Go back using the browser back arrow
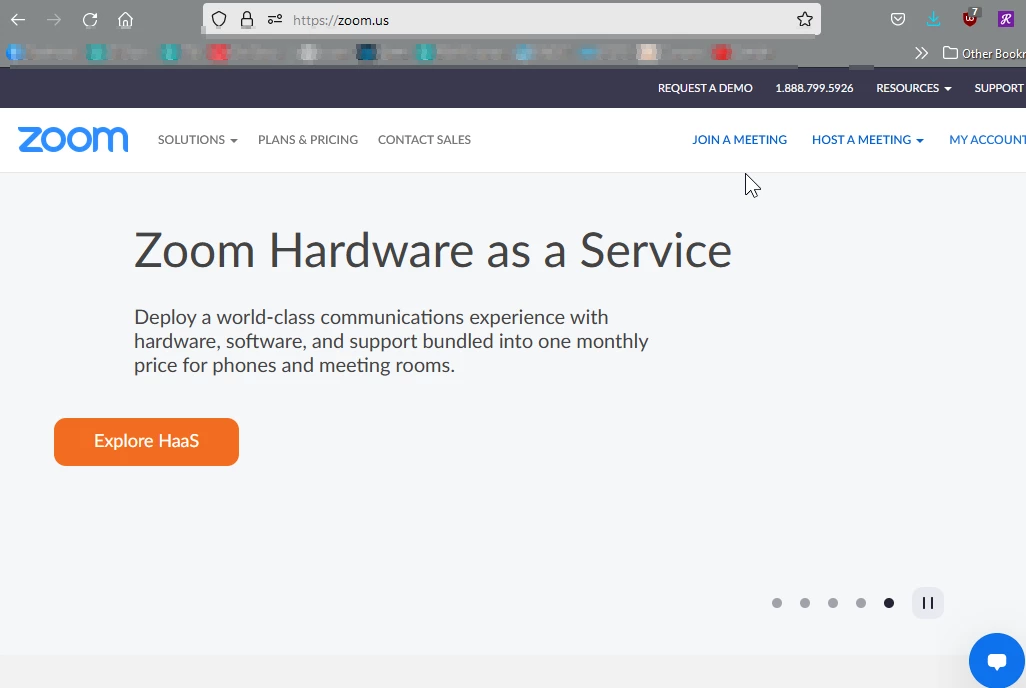The height and width of the screenshot is (688, 1026). tap(18, 20)
